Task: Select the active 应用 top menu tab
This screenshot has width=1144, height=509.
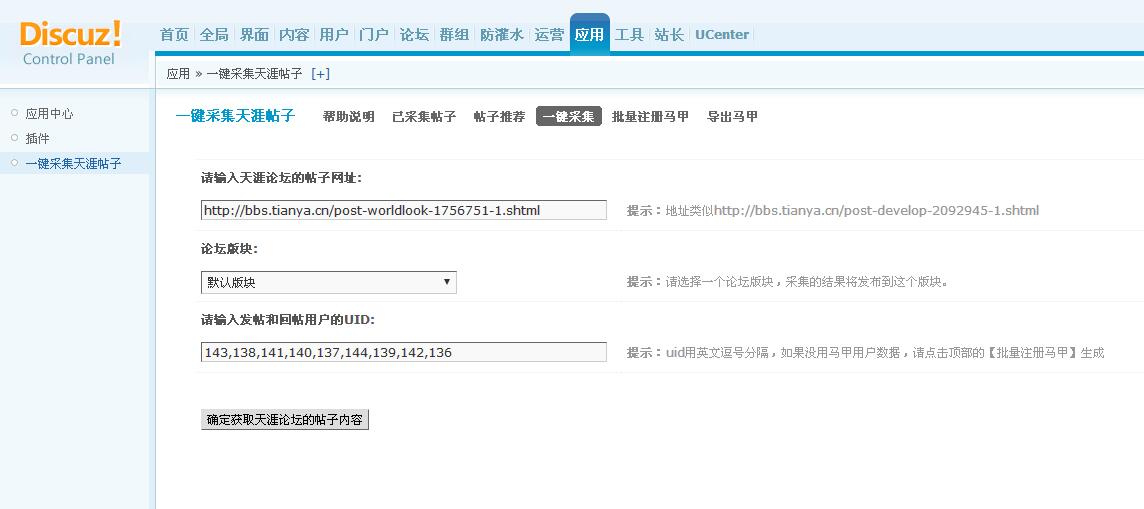Action: point(590,34)
